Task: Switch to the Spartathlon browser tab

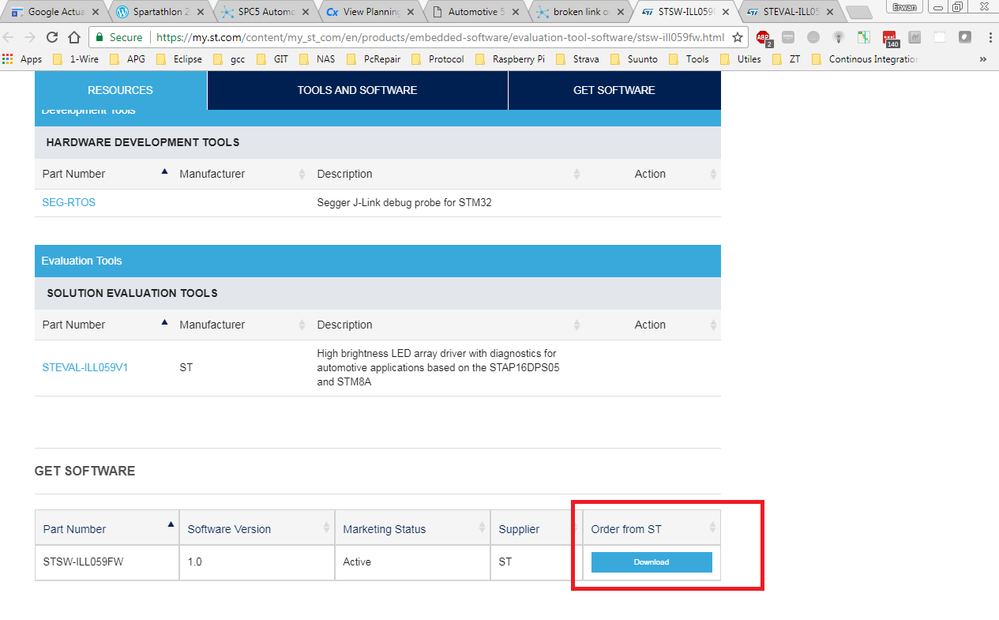Action: click(159, 11)
